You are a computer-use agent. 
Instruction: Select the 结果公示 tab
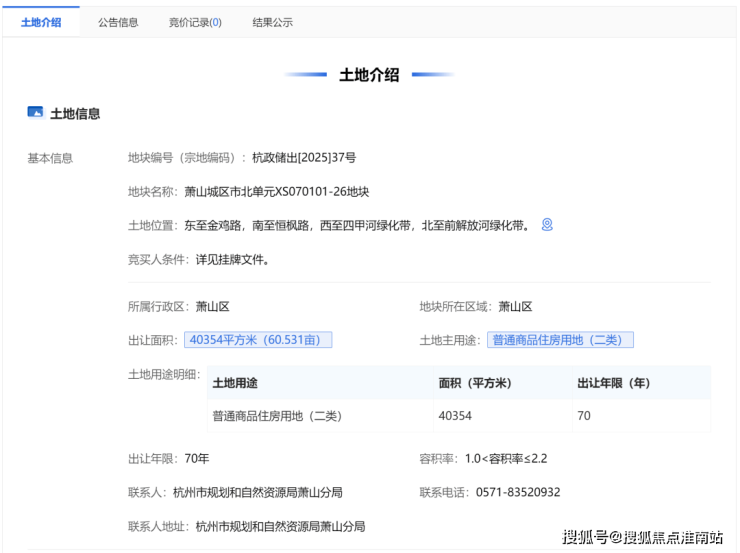point(272,22)
